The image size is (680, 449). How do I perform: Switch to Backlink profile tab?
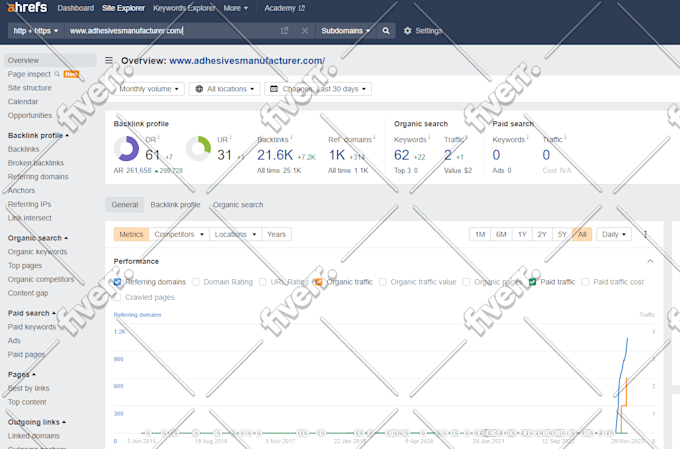pos(175,205)
